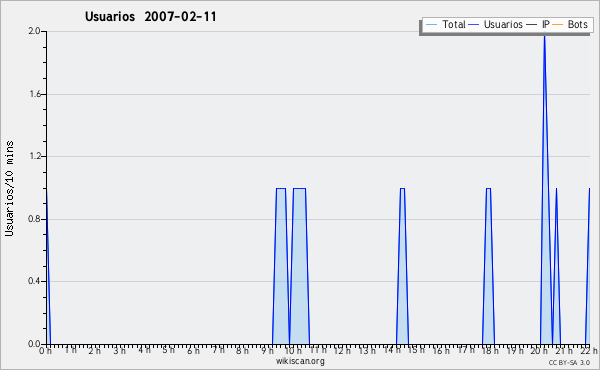Viewport: 600px width, 370px height.
Task: Click the '16 h' x-axis label
Action: tap(441, 350)
